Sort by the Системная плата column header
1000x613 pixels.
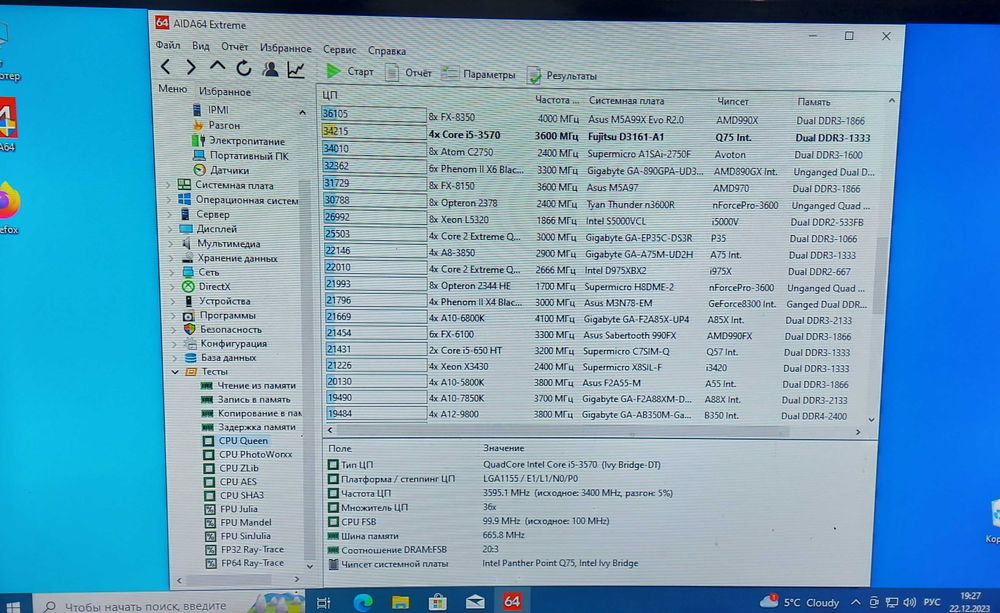[x=626, y=101]
